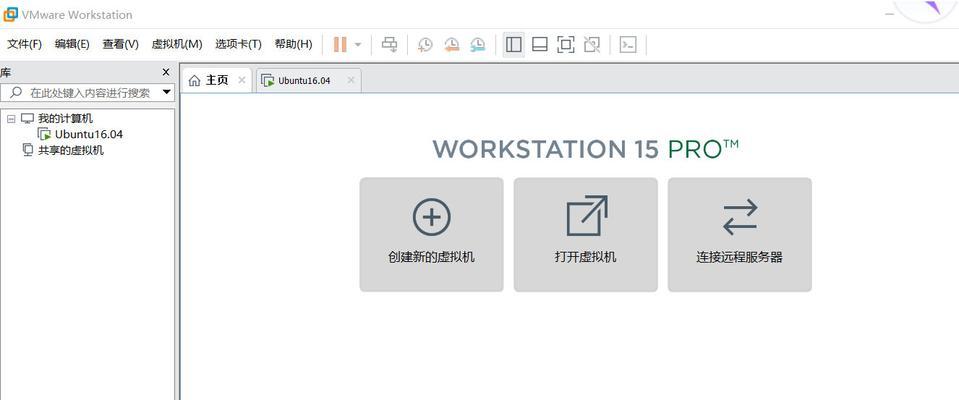Click the library search input field
The image size is (959, 400).
click(x=89, y=93)
